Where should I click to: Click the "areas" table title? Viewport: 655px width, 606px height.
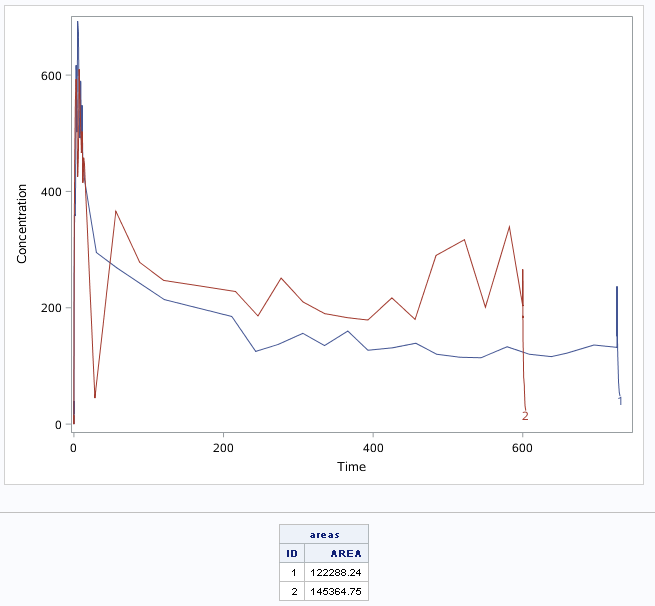tap(323, 535)
